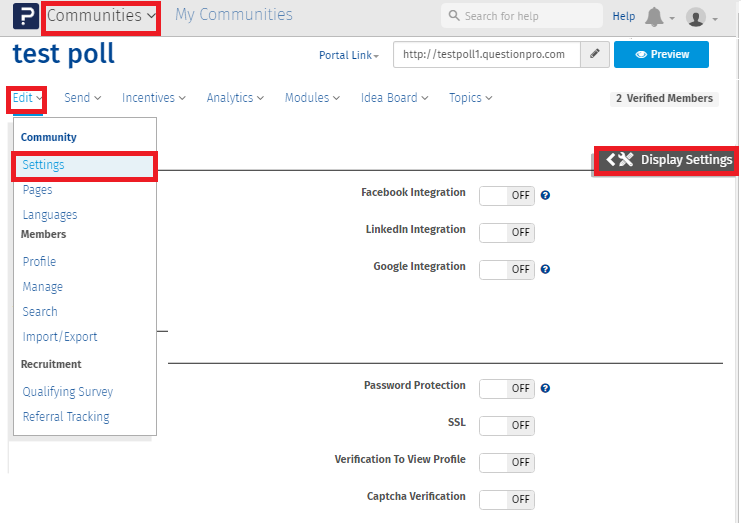Enable the LinkedIn Integration toggle
741x523 pixels.
[x=507, y=232]
